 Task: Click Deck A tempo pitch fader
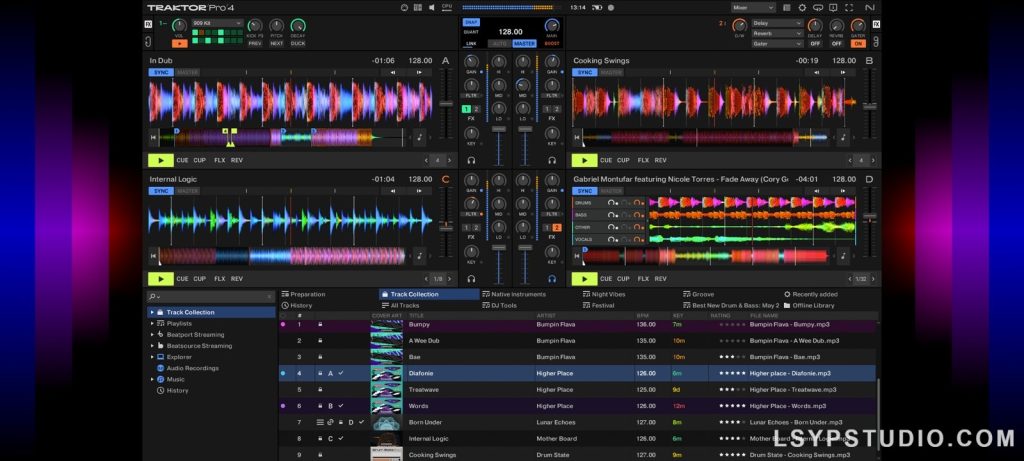[446, 104]
